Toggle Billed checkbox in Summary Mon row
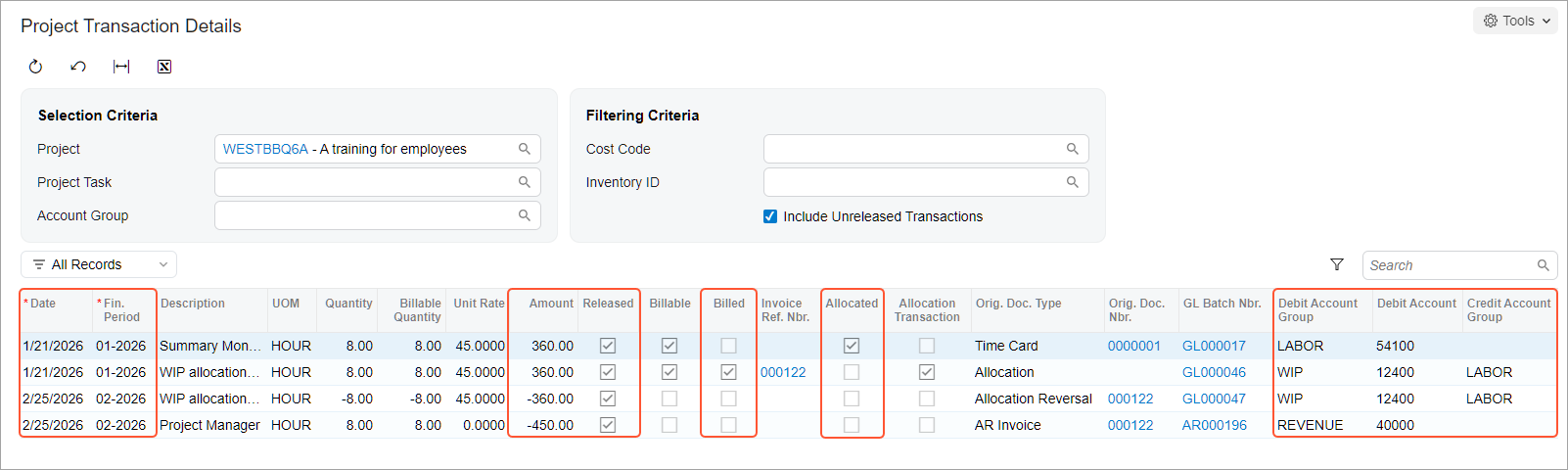 pyautogui.click(x=728, y=346)
